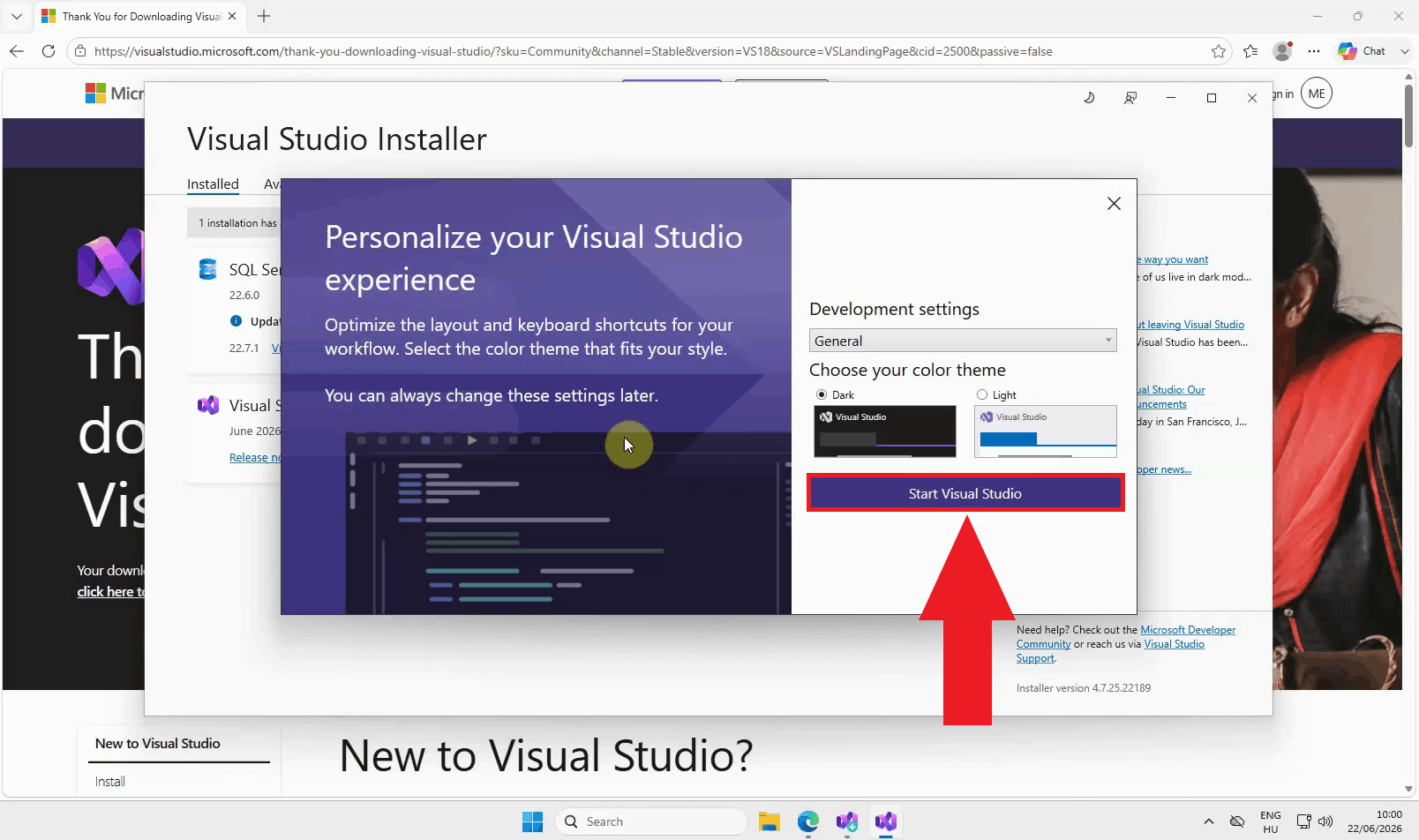1419x840 pixels.
Task: Select the Light color theme radio
Action: [x=982, y=394]
